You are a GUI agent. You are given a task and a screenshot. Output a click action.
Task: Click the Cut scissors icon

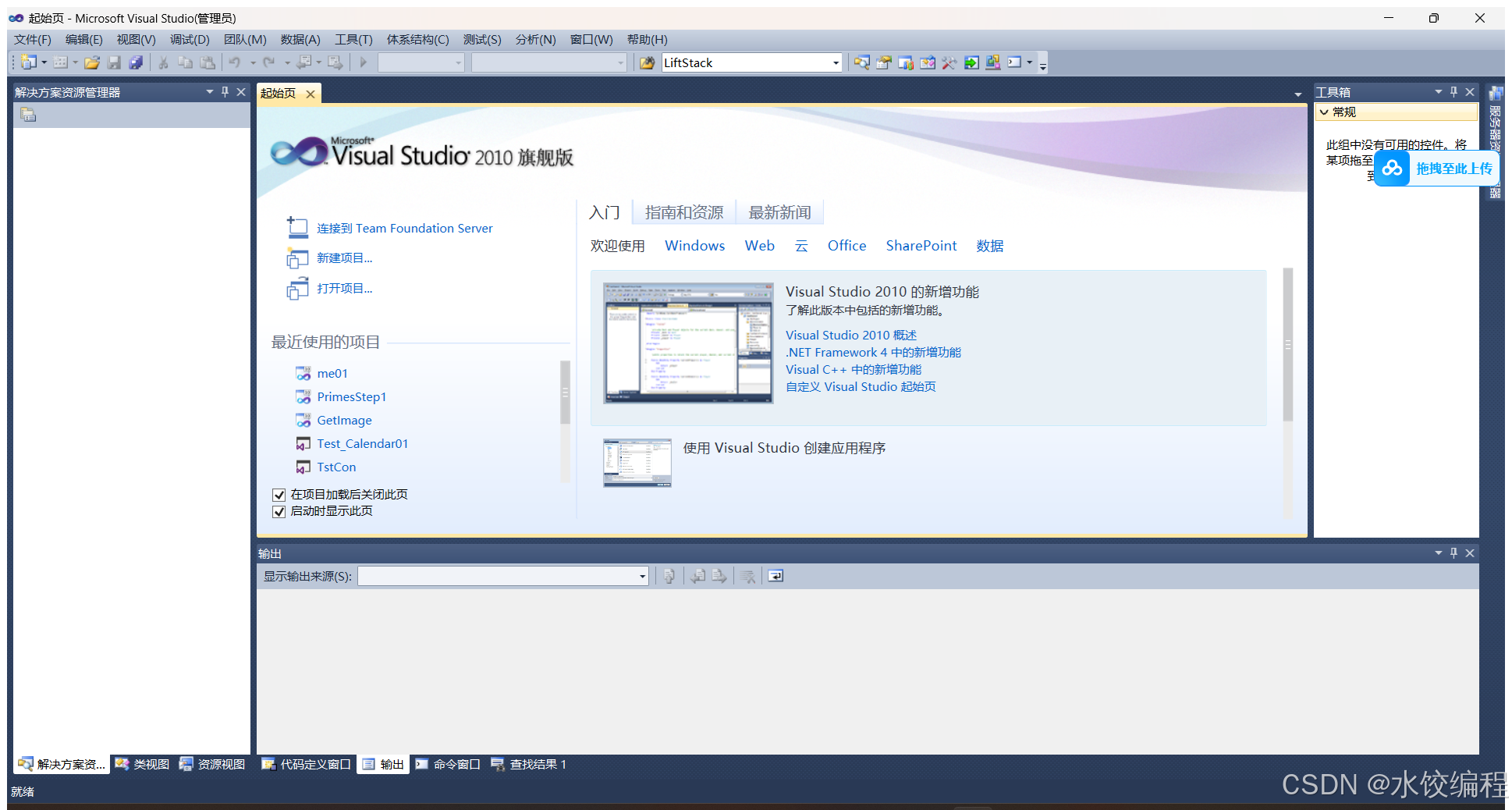point(163,62)
